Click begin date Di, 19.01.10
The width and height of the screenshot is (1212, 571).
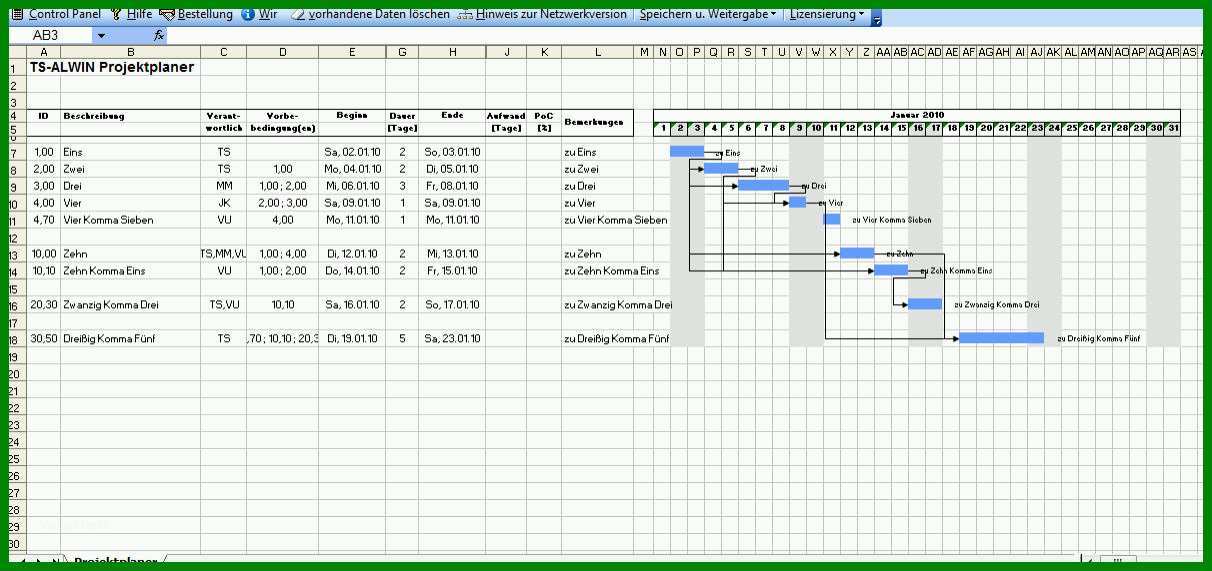click(x=352, y=339)
